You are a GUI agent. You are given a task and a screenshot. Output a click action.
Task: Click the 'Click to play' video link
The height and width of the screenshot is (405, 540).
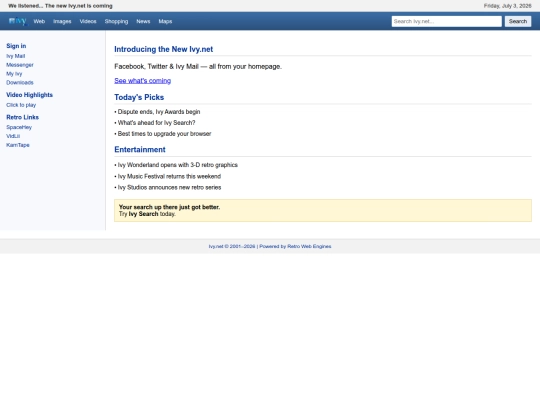[x=21, y=105]
